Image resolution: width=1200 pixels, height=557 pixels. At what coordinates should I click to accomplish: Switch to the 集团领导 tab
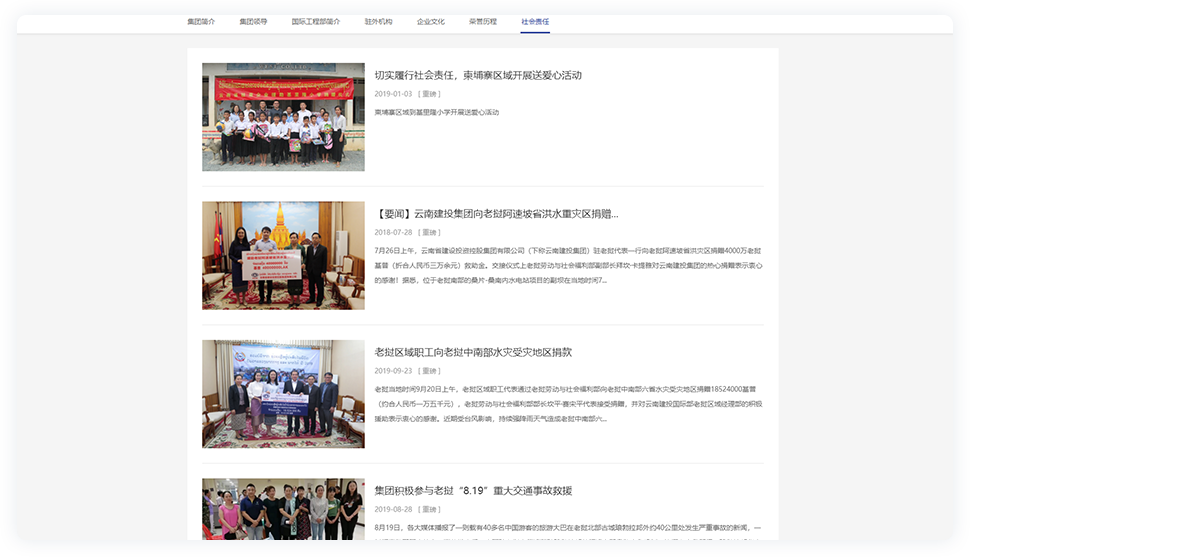(x=253, y=21)
